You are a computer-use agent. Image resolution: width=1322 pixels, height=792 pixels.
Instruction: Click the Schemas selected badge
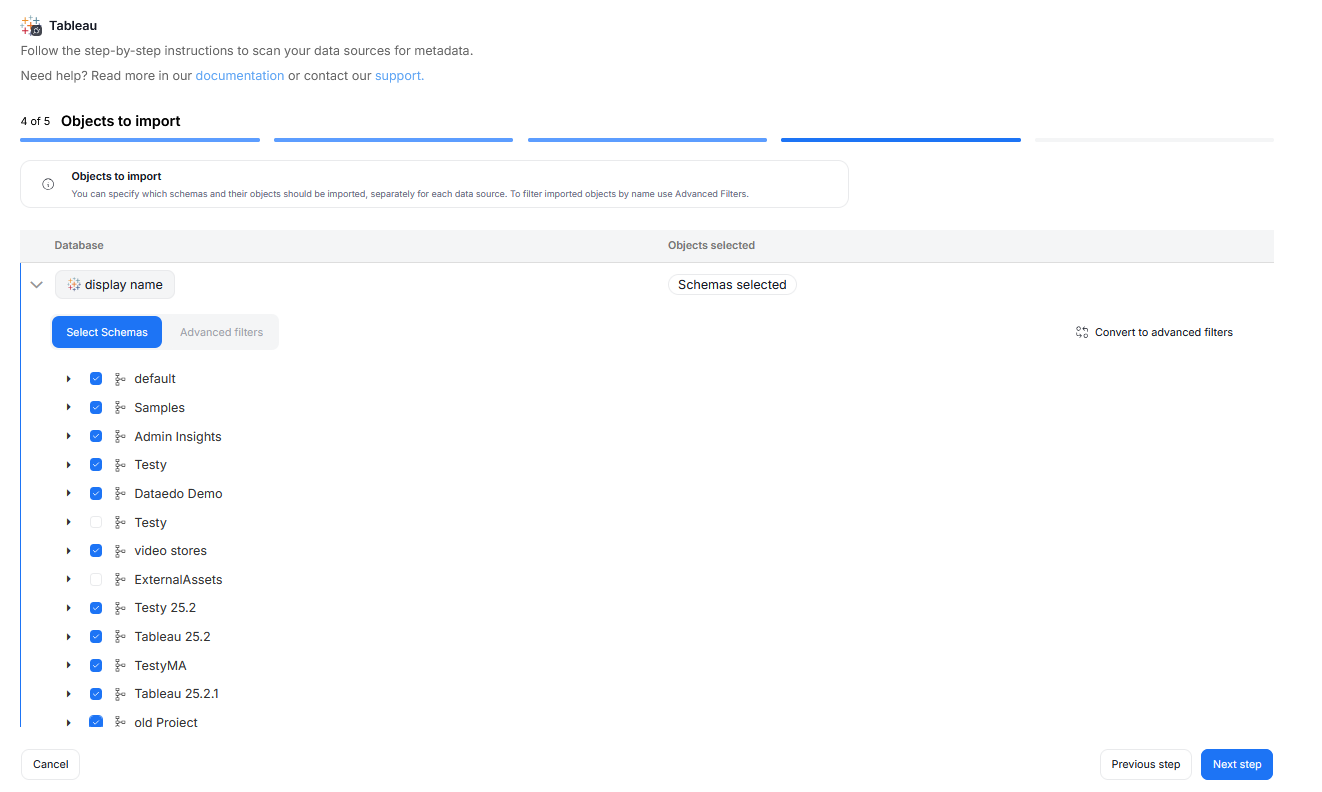pos(732,285)
